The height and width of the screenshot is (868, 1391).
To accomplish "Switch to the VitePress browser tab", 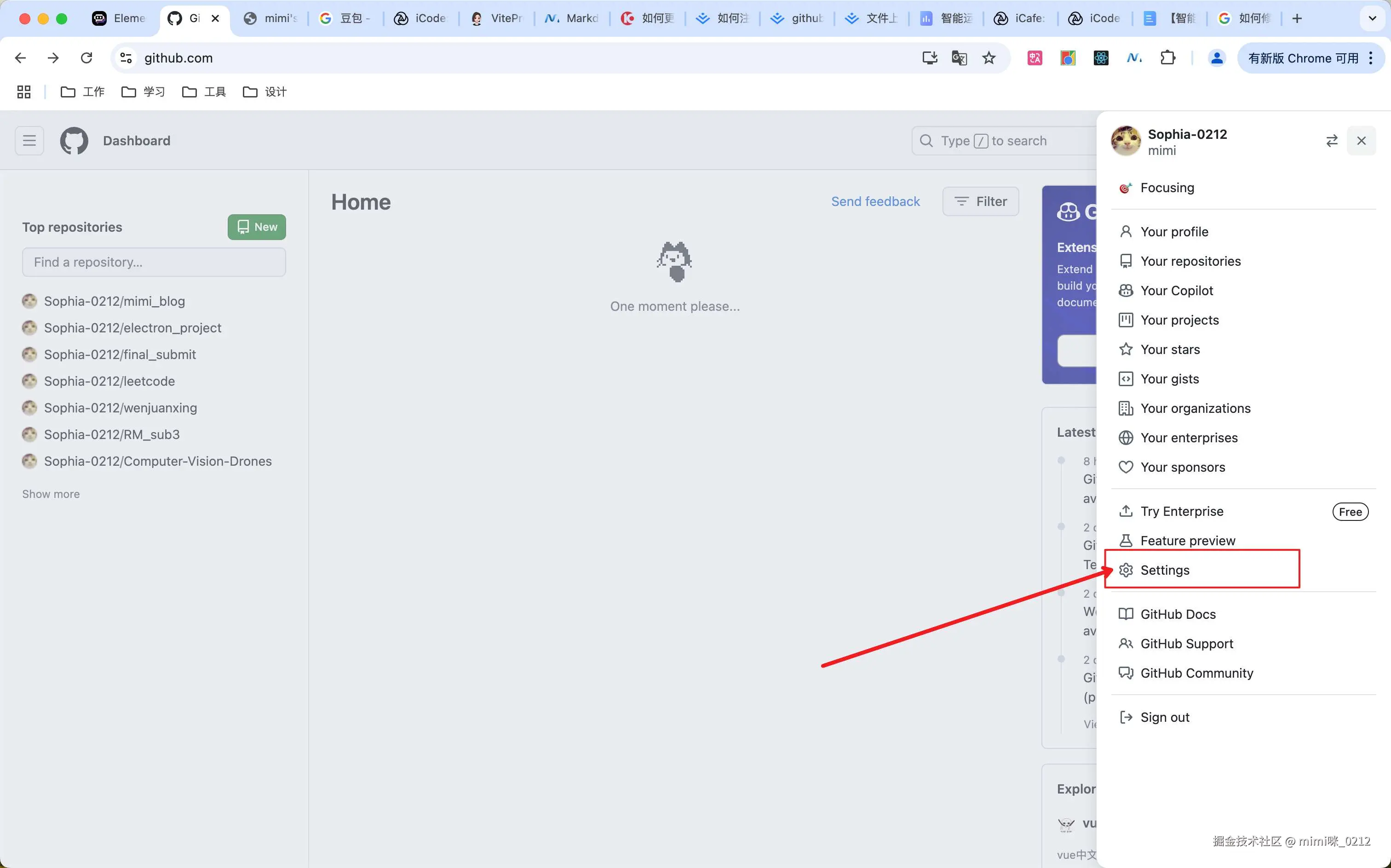I will 497,18.
